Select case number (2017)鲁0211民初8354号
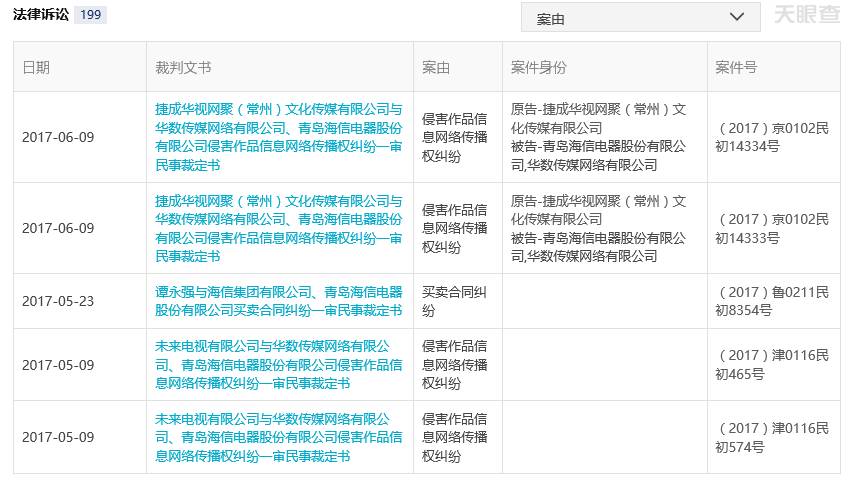This screenshot has width=850, height=488. [772, 301]
